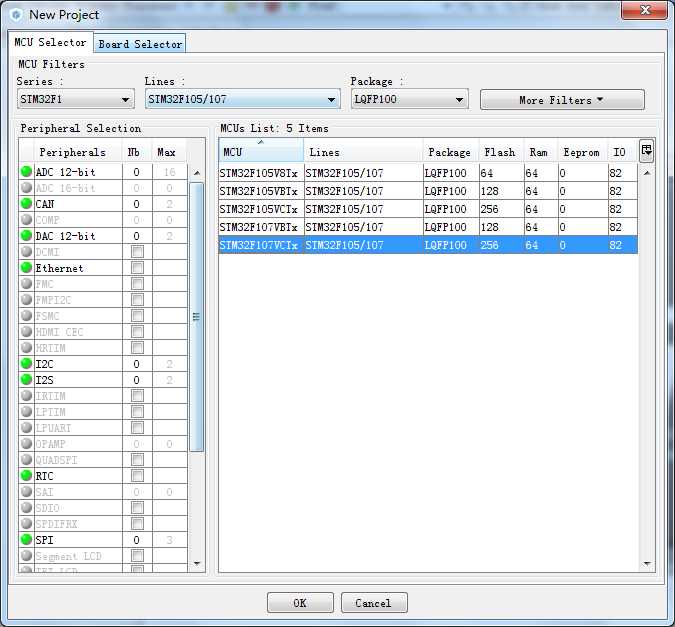
Task: Click the green status dot beside RTC
Action: [26, 475]
